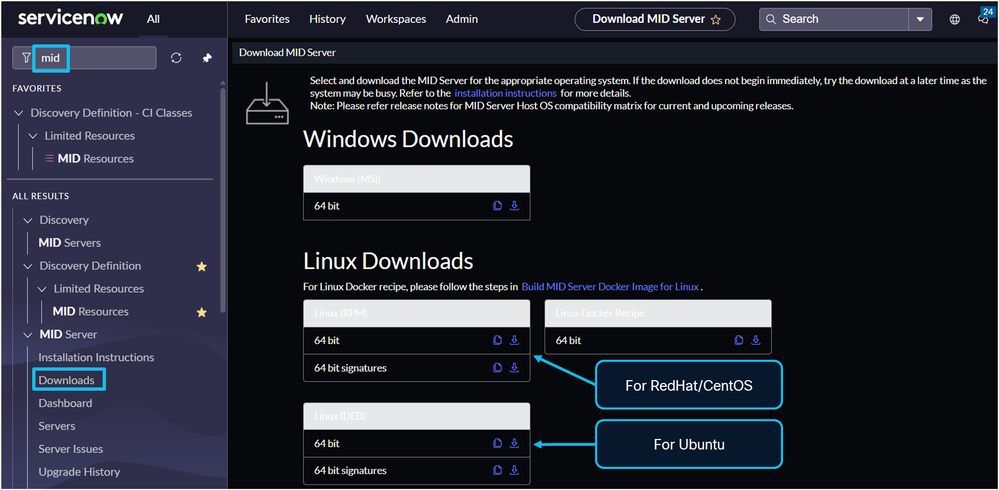Download the Windows (MSI) 64 bit installer
Image resolution: width=999 pixels, height=490 pixels.
point(514,206)
